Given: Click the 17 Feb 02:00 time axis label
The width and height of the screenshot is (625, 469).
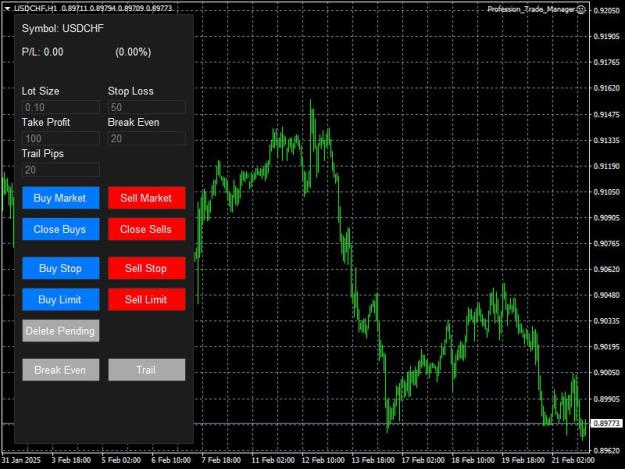Looking at the screenshot, I should pos(423,460).
